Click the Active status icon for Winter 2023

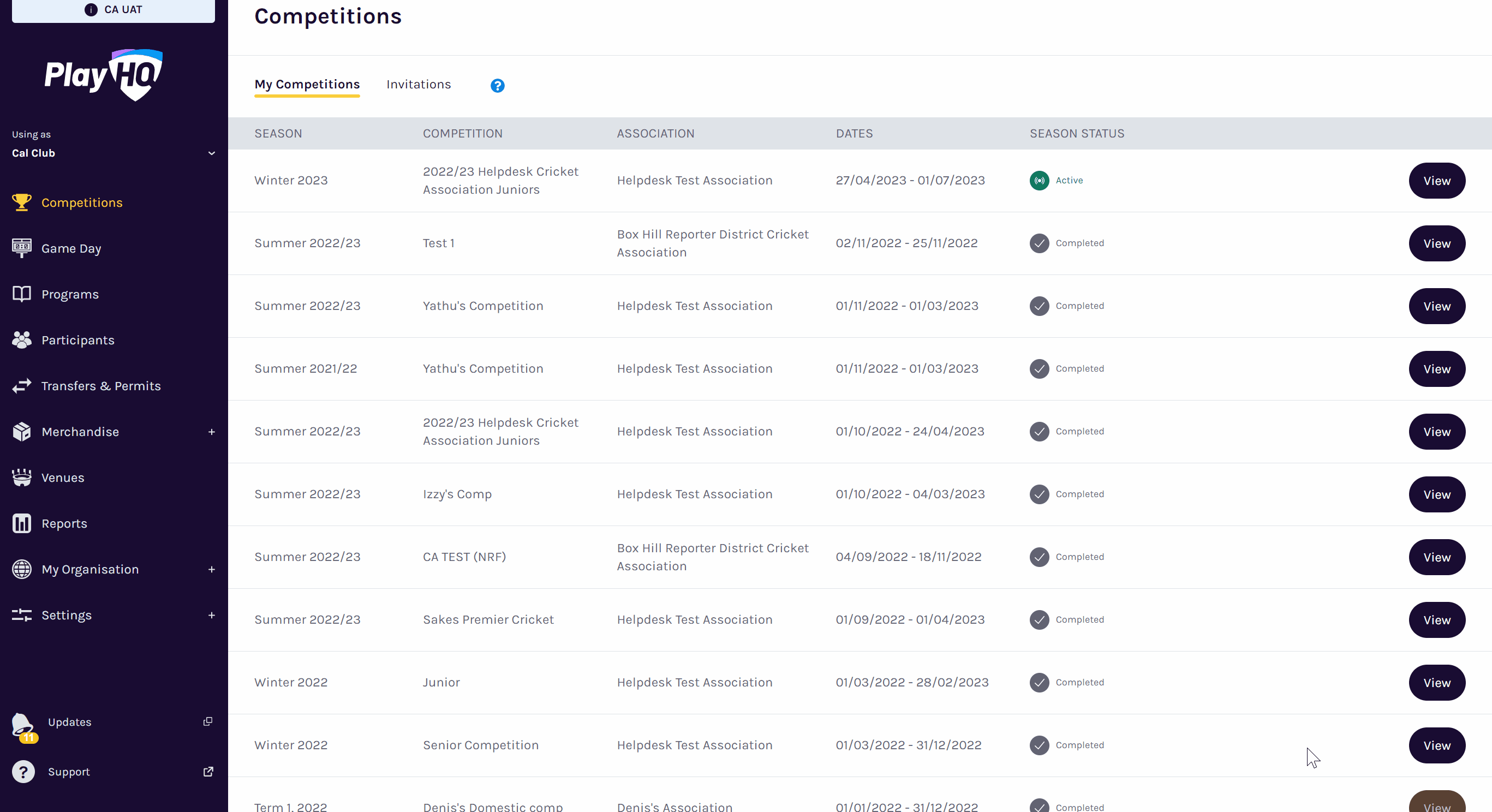1040,181
